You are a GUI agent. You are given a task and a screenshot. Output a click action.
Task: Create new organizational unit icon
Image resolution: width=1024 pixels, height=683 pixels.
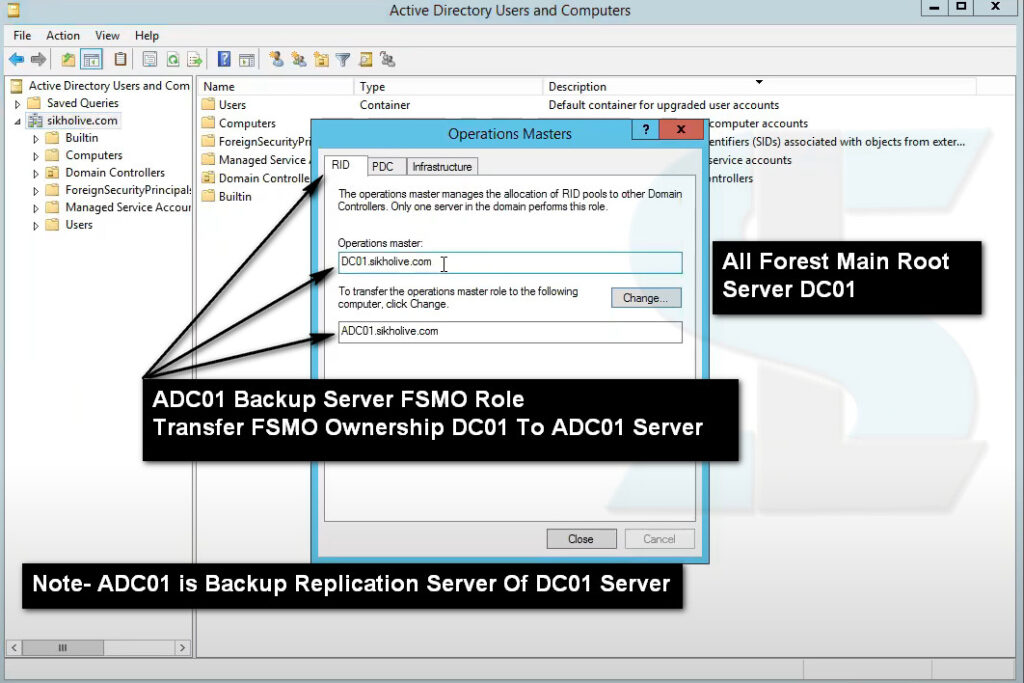(x=321, y=60)
